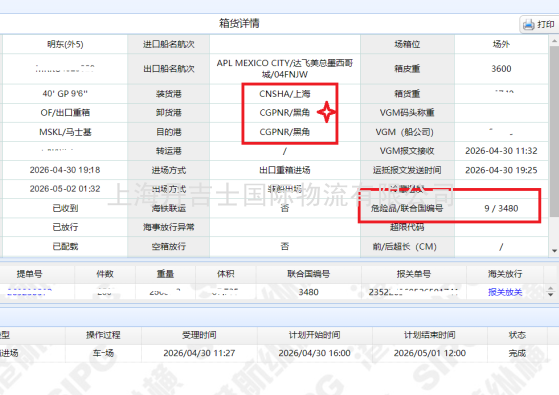The width and height of the screenshot is (559, 395).
Task: Select the 提单号 column header
Action: [30, 274]
